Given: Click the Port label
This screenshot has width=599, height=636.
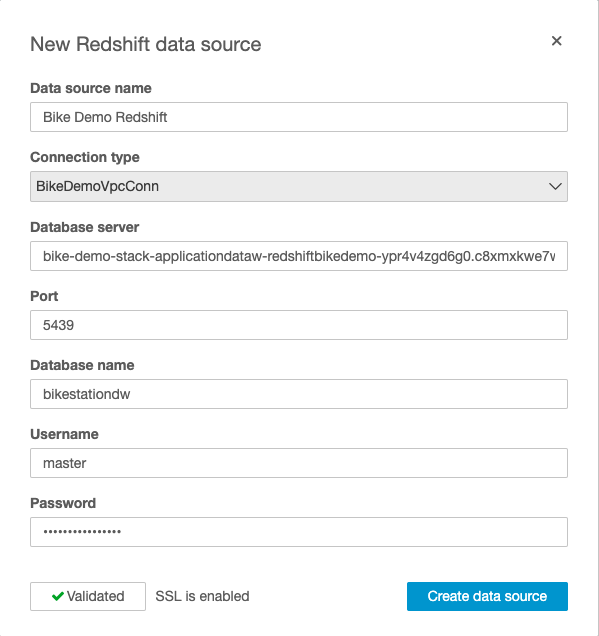Looking at the screenshot, I should (44, 296).
